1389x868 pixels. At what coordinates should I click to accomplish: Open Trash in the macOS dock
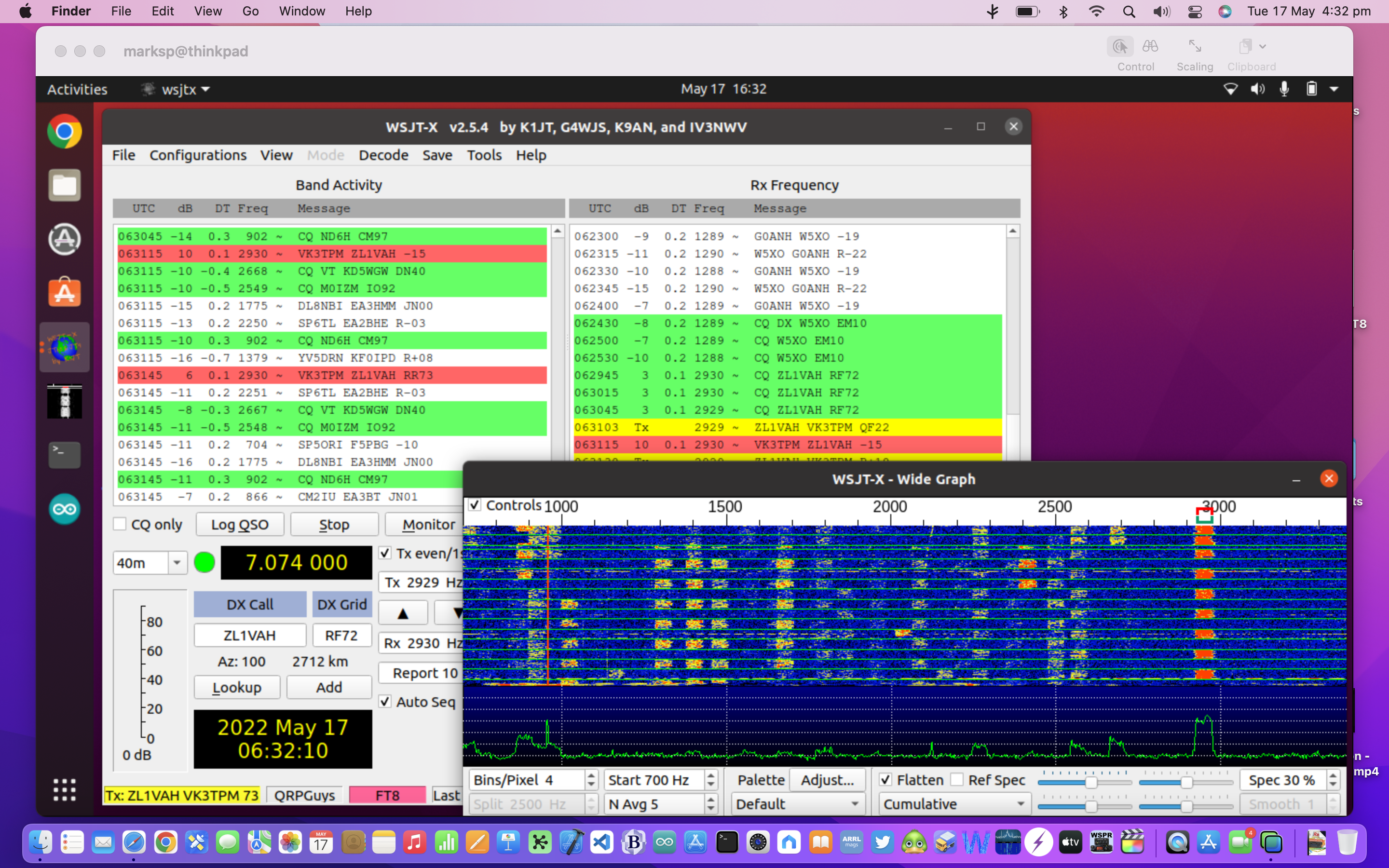(x=1347, y=842)
